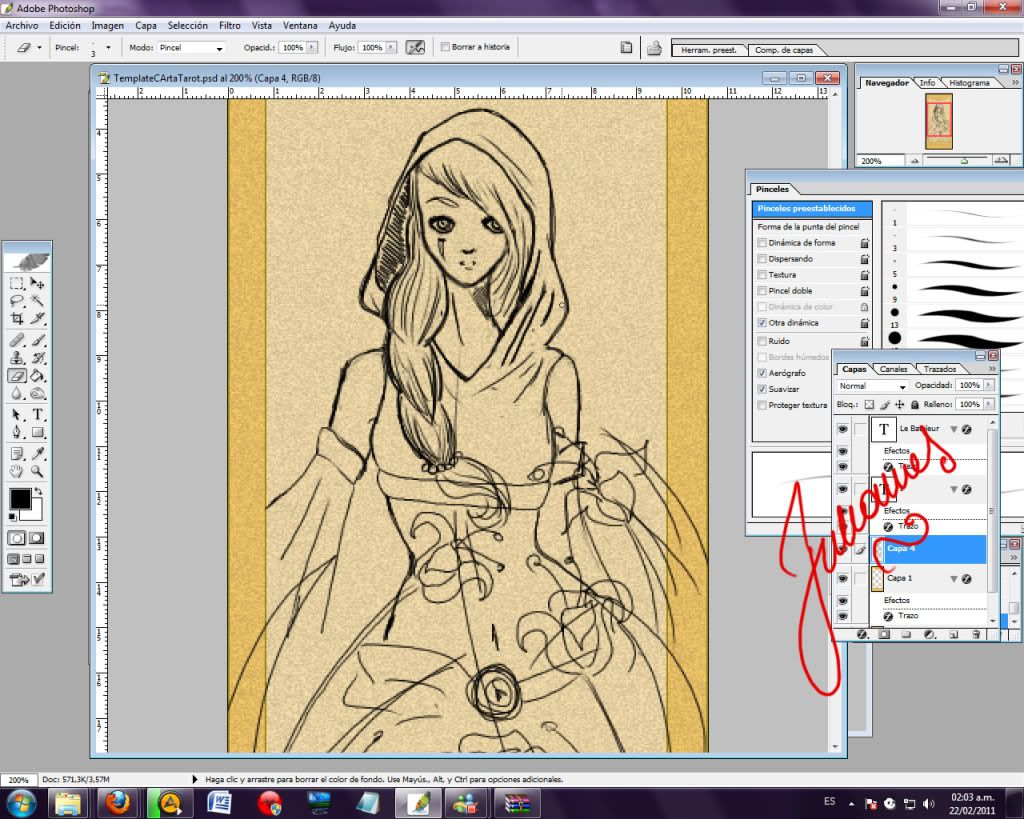Select the Brush tool in toolbox
This screenshot has width=1024, height=819.
[x=37, y=340]
